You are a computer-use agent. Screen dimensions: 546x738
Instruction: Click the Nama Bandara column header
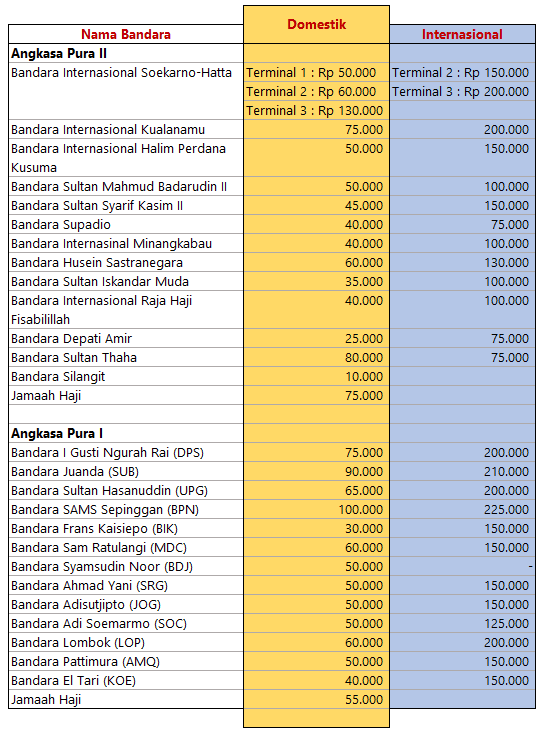pyautogui.click(x=126, y=34)
